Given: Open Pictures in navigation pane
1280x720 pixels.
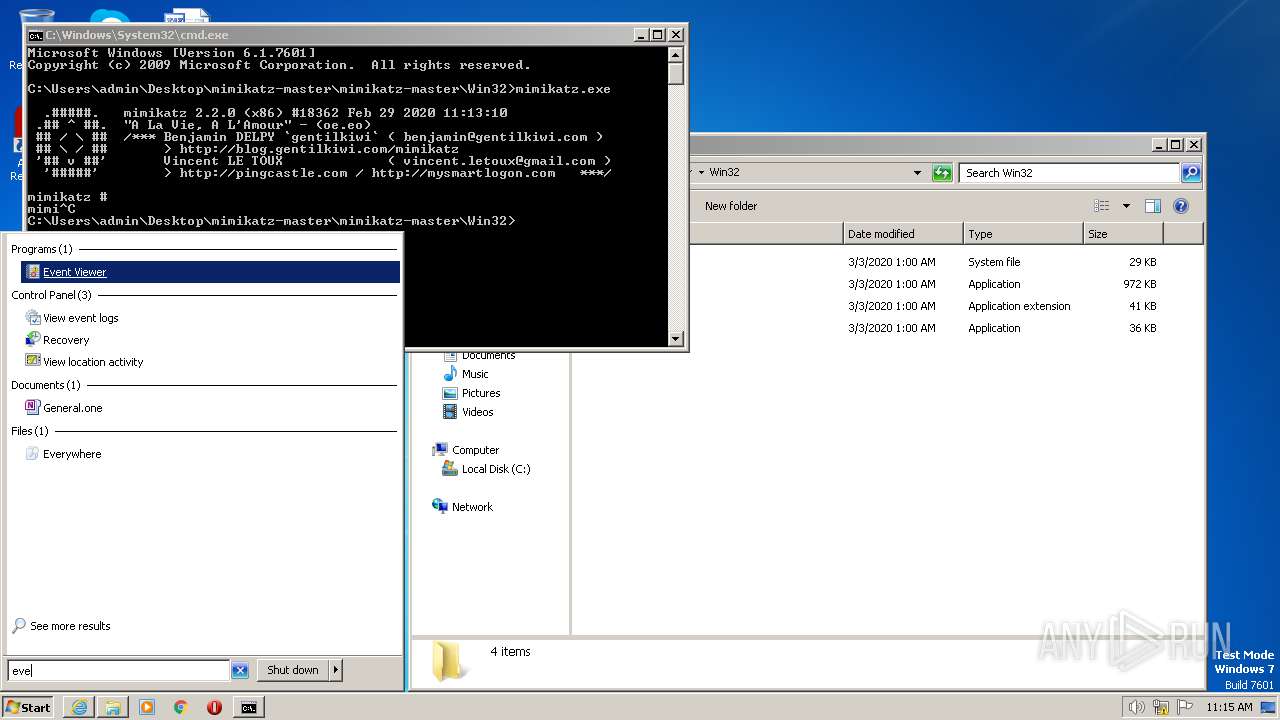Looking at the screenshot, I should 481,393.
